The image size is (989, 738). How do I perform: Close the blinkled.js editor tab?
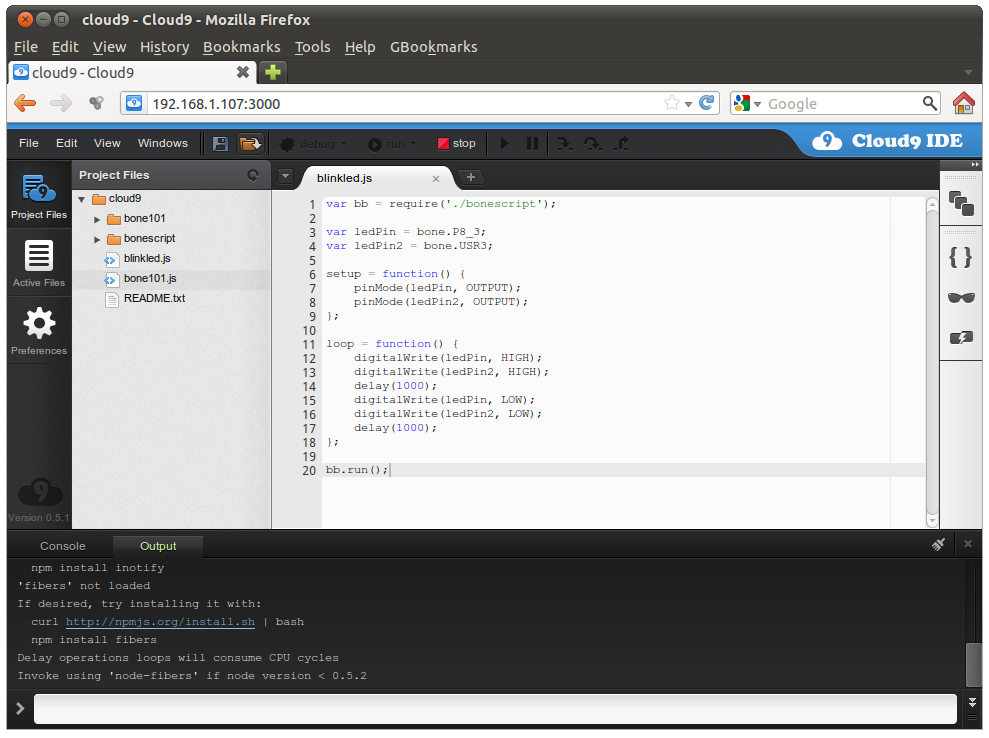436,179
